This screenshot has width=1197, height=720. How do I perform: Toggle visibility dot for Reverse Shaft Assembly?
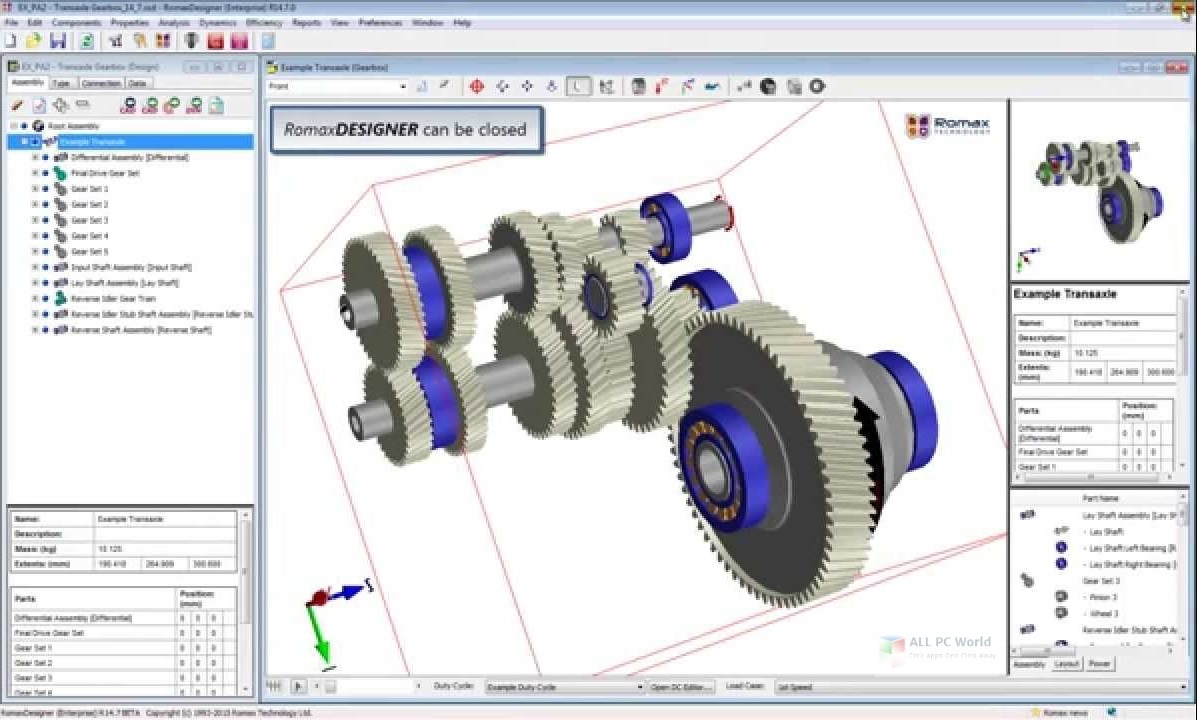point(46,330)
